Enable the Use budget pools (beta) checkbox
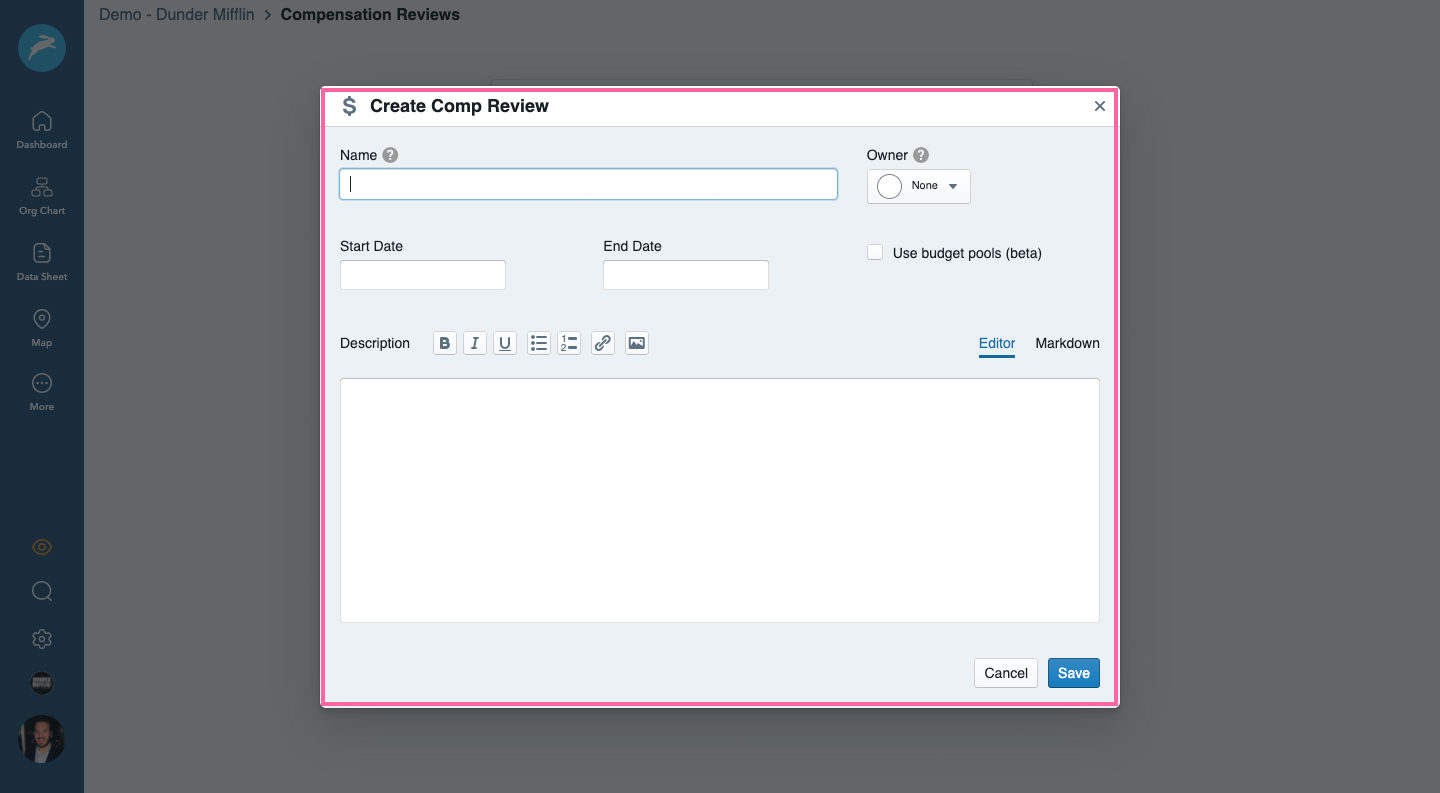The height and width of the screenshot is (793, 1440). (875, 253)
